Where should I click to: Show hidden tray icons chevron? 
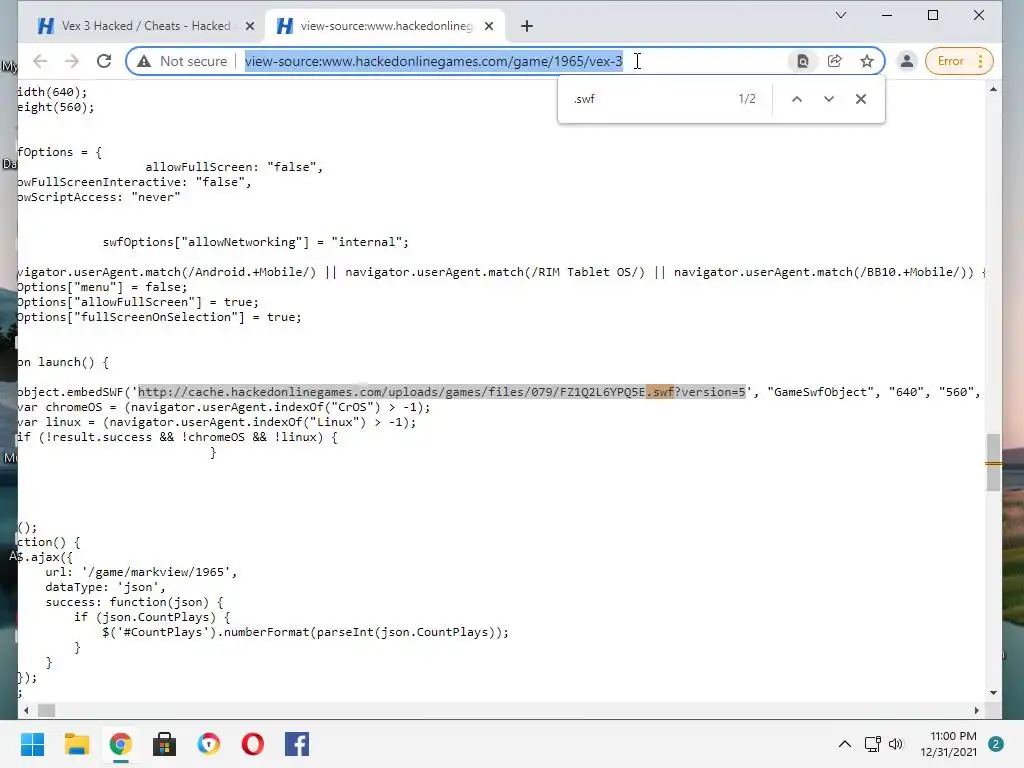click(844, 744)
